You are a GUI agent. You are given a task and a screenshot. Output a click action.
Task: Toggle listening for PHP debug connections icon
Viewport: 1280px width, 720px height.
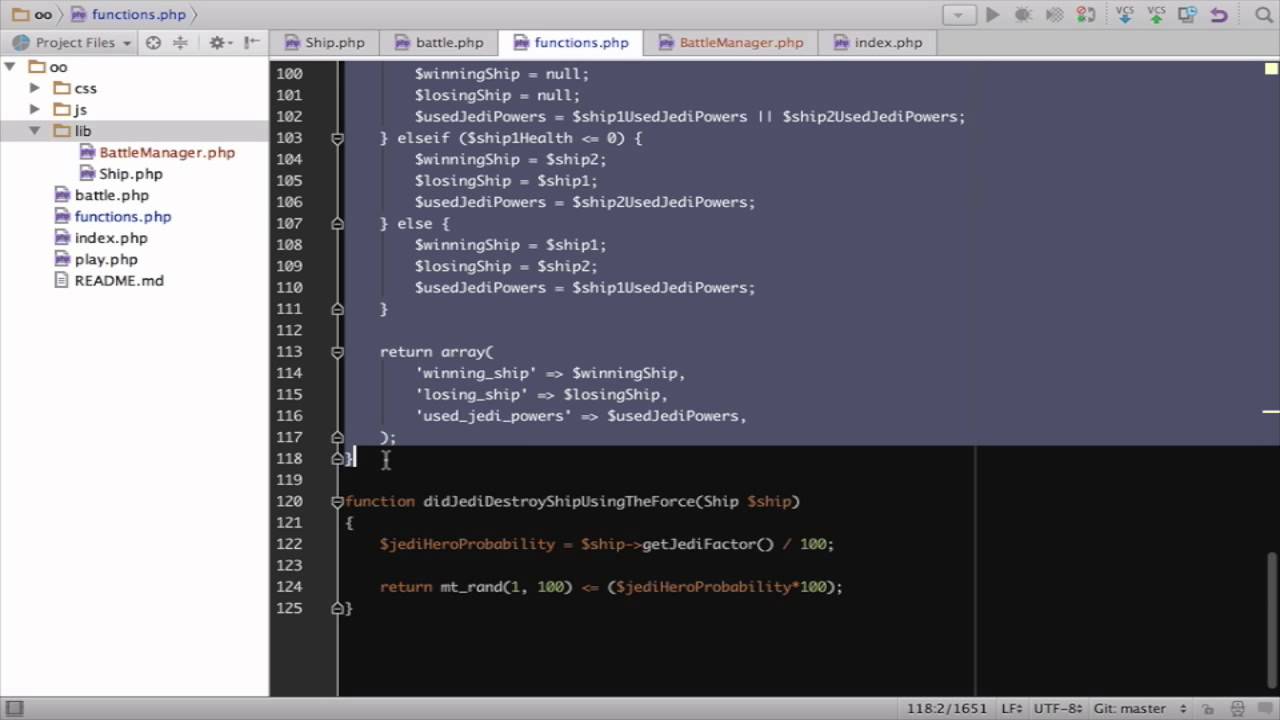point(1086,15)
